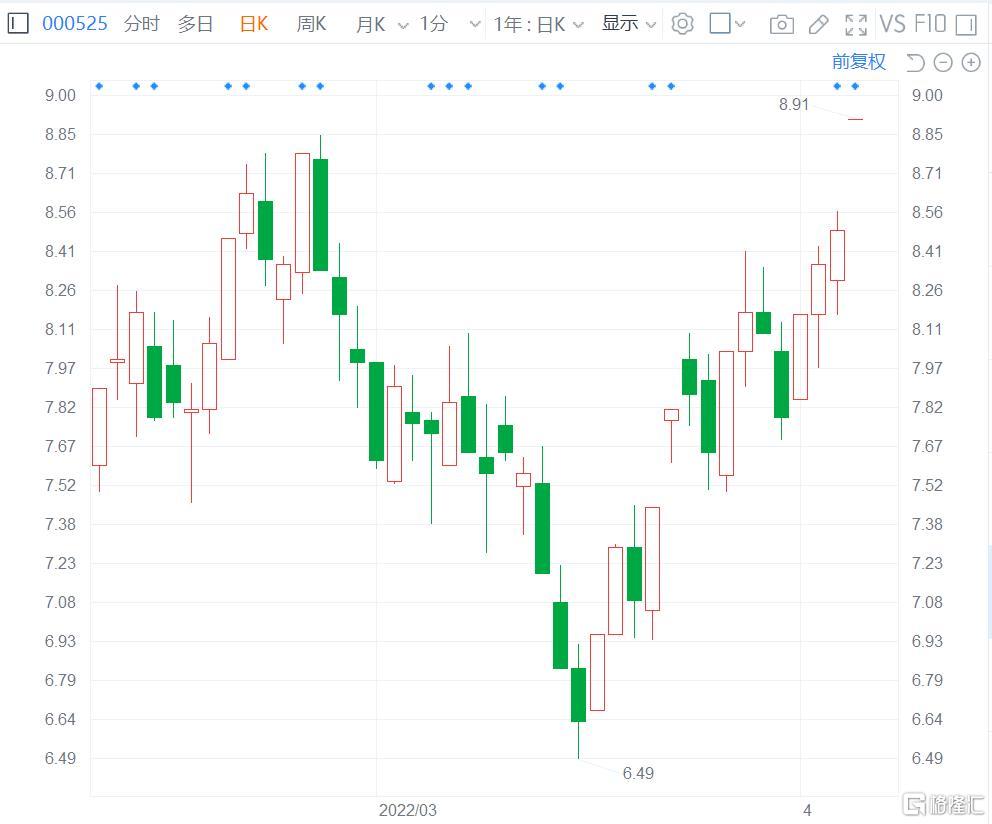The image size is (992, 824).
Task: Select the 日K daily candlestick tab
Action: pyautogui.click(x=254, y=24)
